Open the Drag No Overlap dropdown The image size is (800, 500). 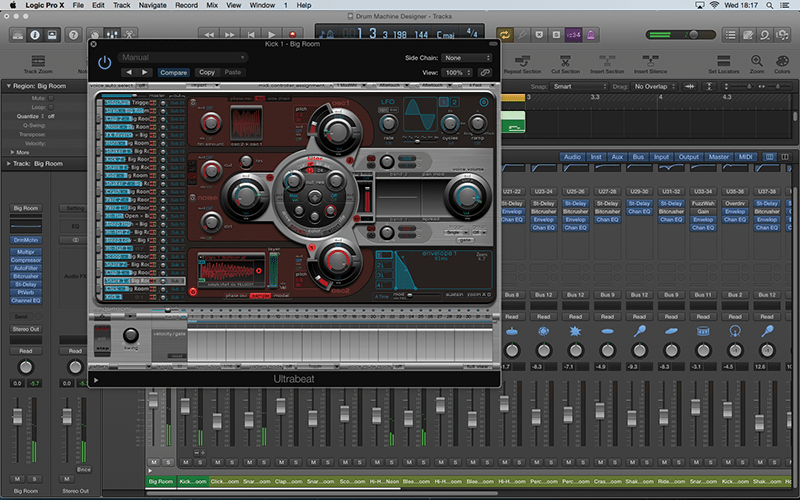pyautogui.click(x=655, y=86)
